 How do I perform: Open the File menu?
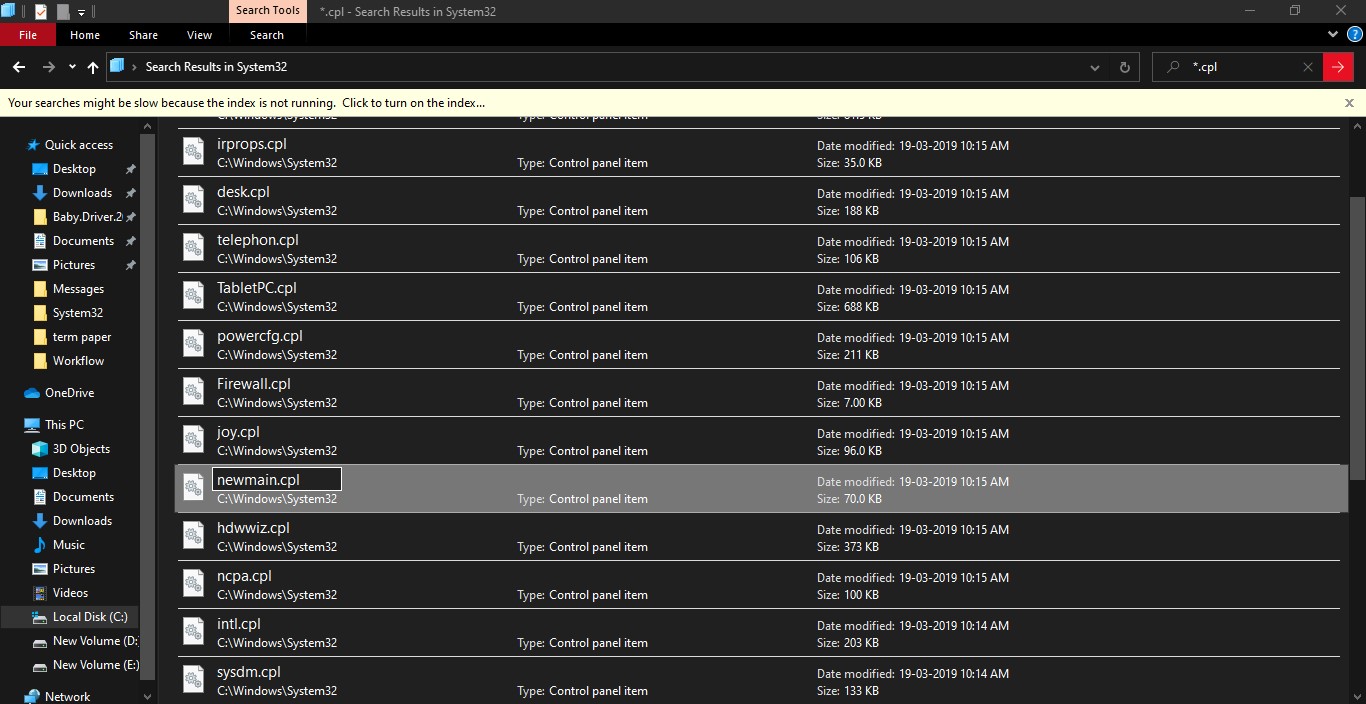[28, 35]
